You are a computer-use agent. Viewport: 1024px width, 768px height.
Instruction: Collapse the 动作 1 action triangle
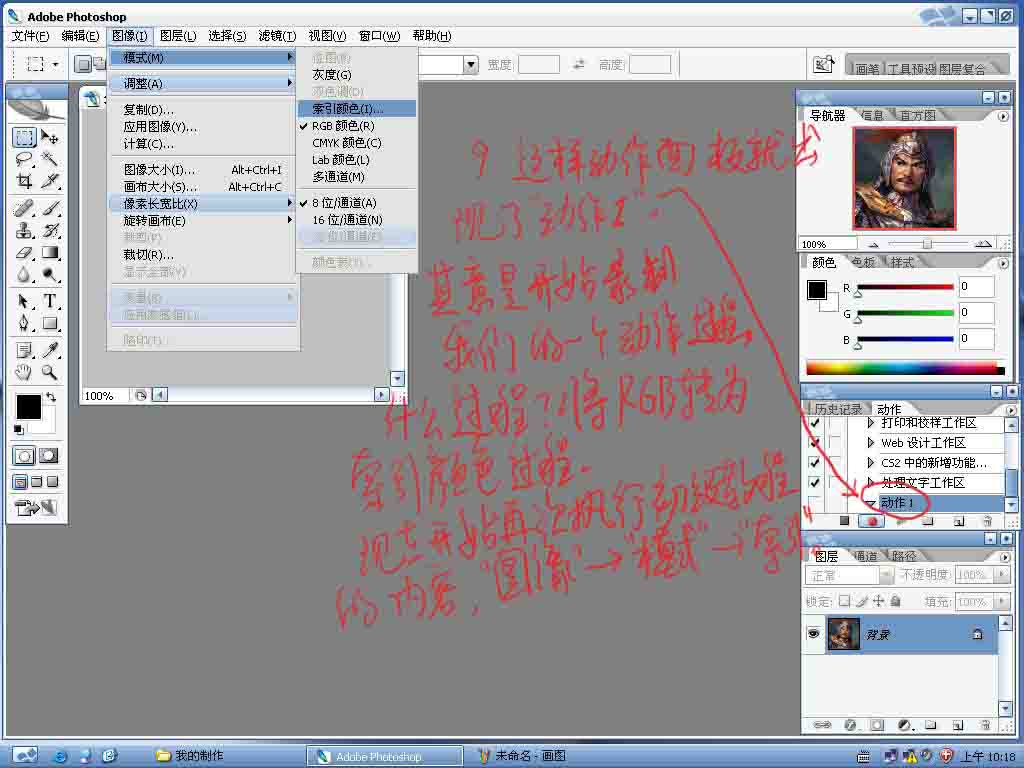870,503
